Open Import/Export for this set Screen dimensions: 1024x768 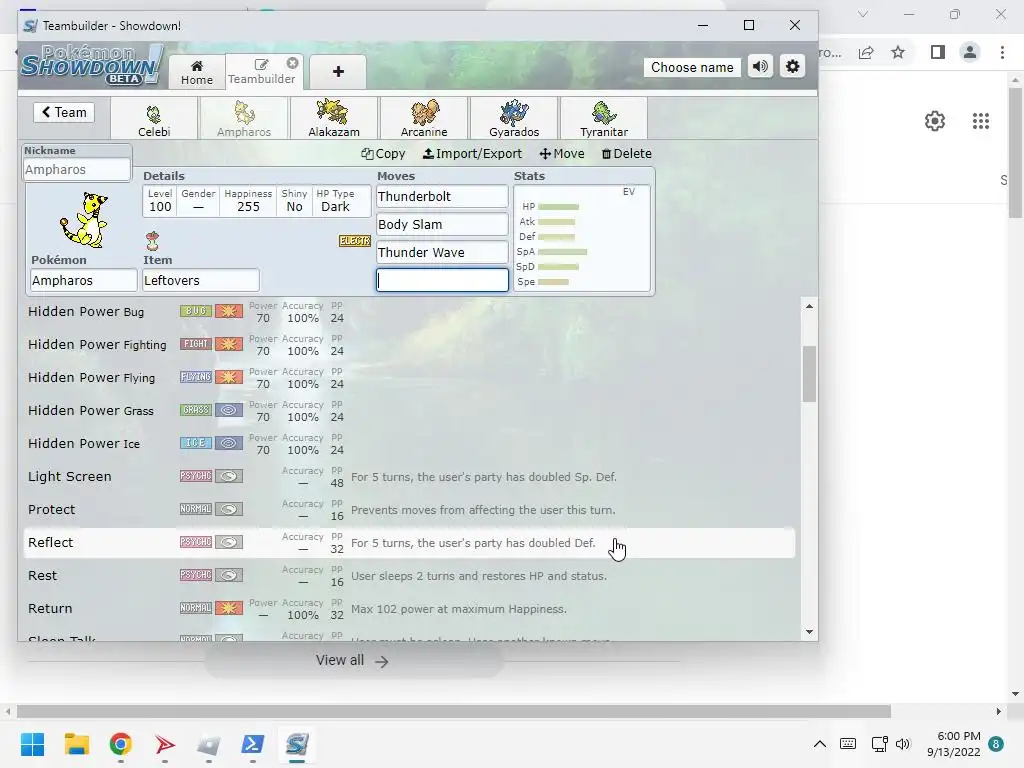pyautogui.click(x=472, y=153)
